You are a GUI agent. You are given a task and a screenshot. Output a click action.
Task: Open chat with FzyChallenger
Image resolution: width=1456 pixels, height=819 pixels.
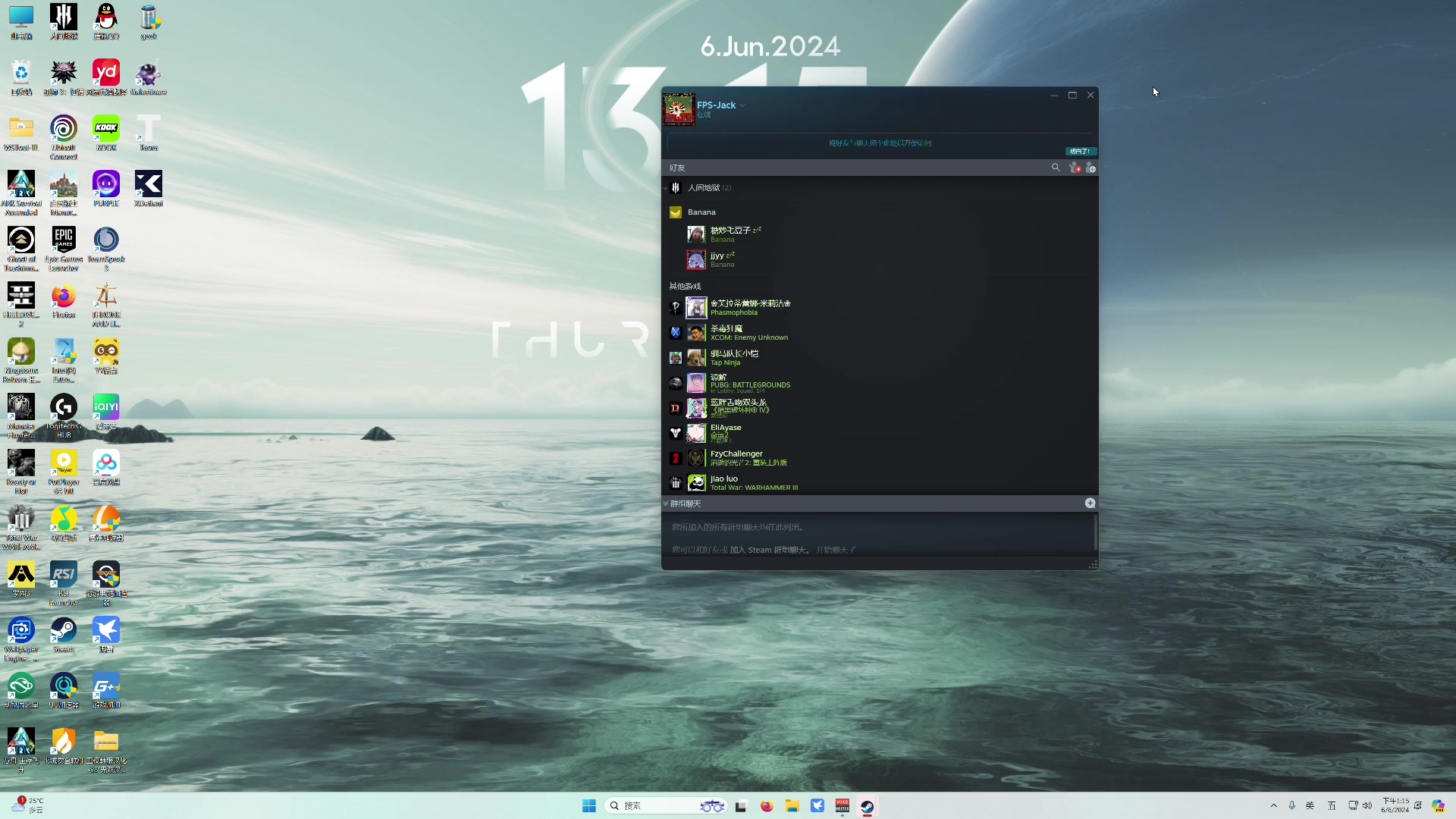click(x=880, y=458)
